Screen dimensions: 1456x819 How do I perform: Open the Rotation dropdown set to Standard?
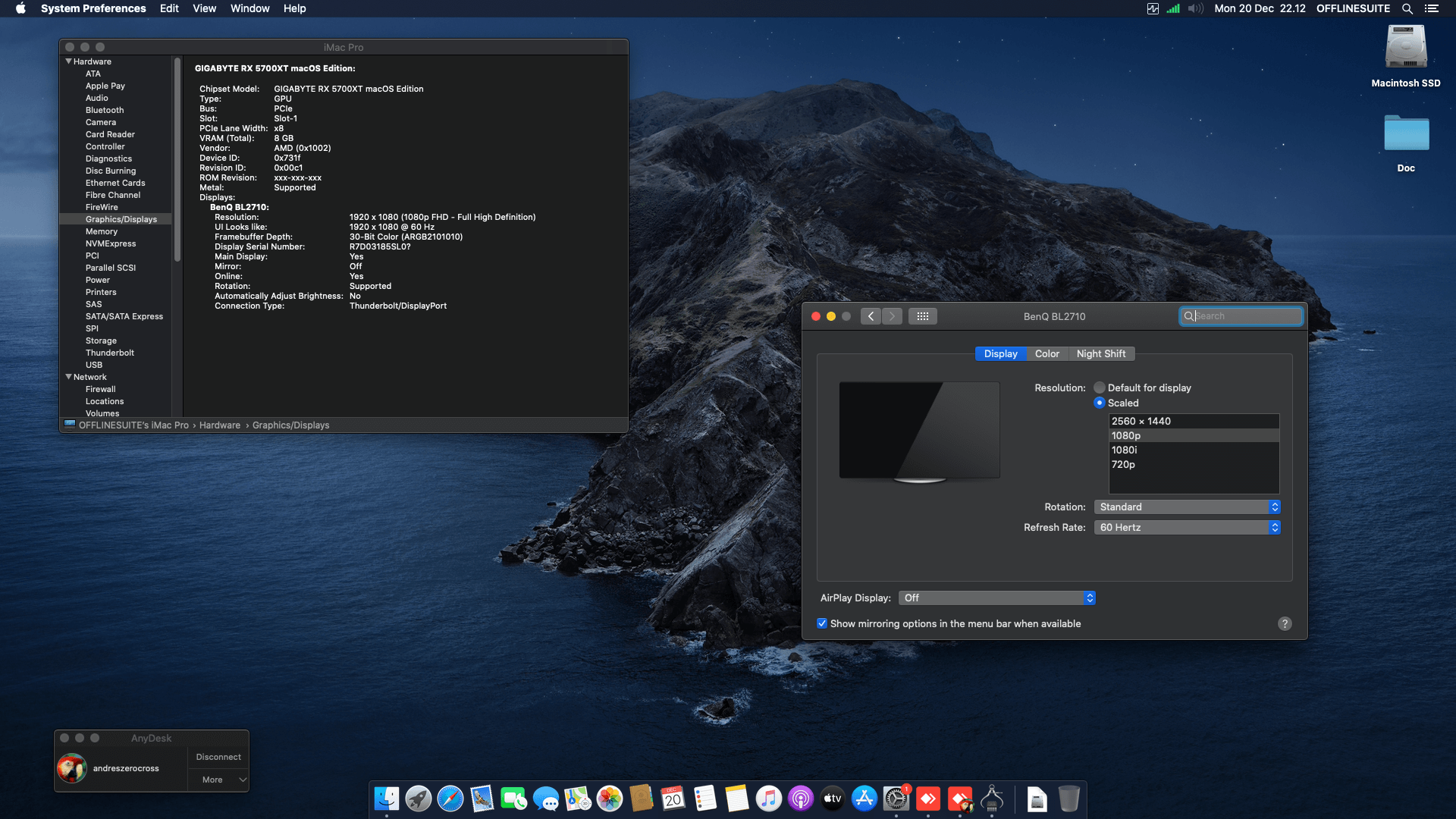pyautogui.click(x=1188, y=507)
